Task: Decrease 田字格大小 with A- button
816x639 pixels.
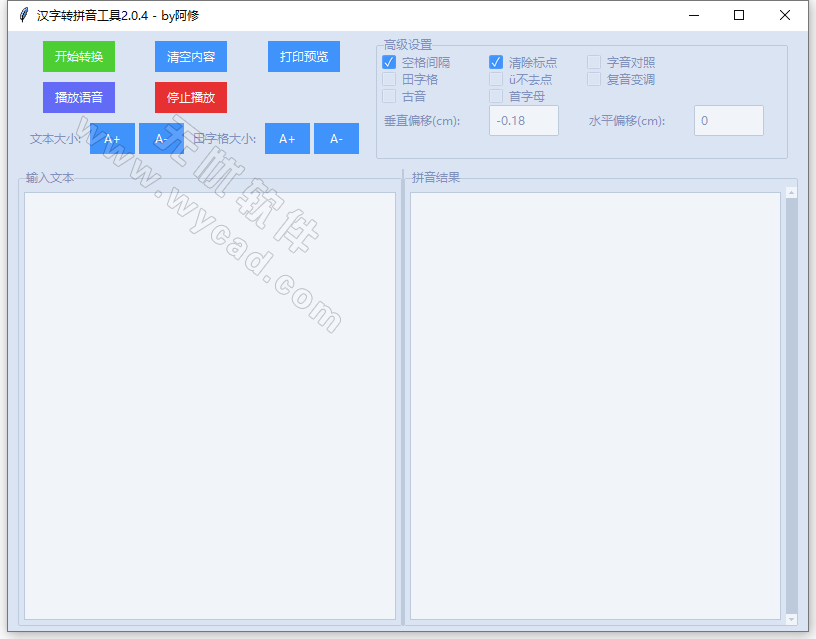Action: [x=336, y=139]
